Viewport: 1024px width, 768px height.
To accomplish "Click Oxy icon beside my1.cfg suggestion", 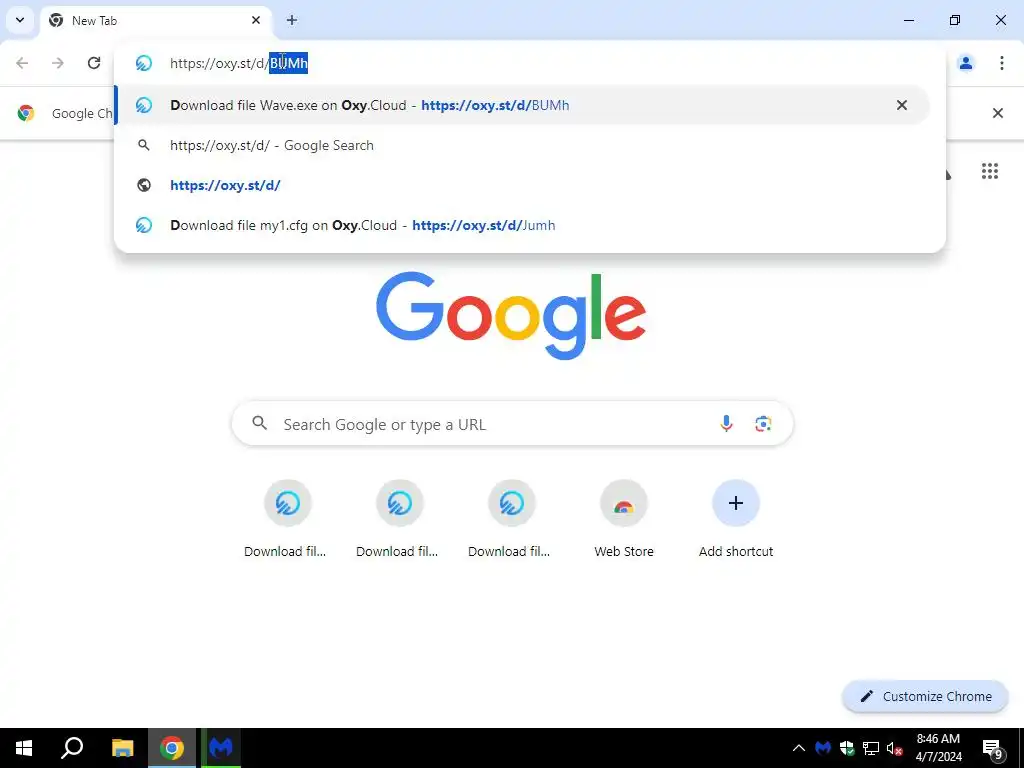I will (x=144, y=225).
